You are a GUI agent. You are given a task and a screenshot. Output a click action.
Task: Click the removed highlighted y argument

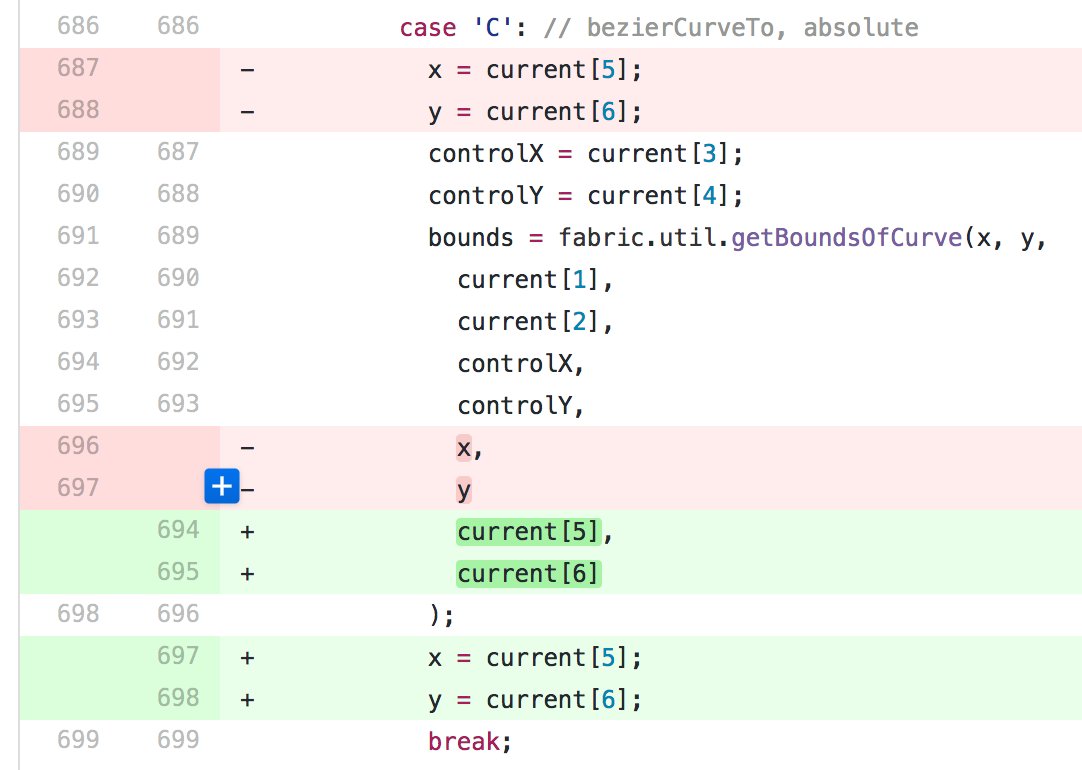click(x=464, y=491)
